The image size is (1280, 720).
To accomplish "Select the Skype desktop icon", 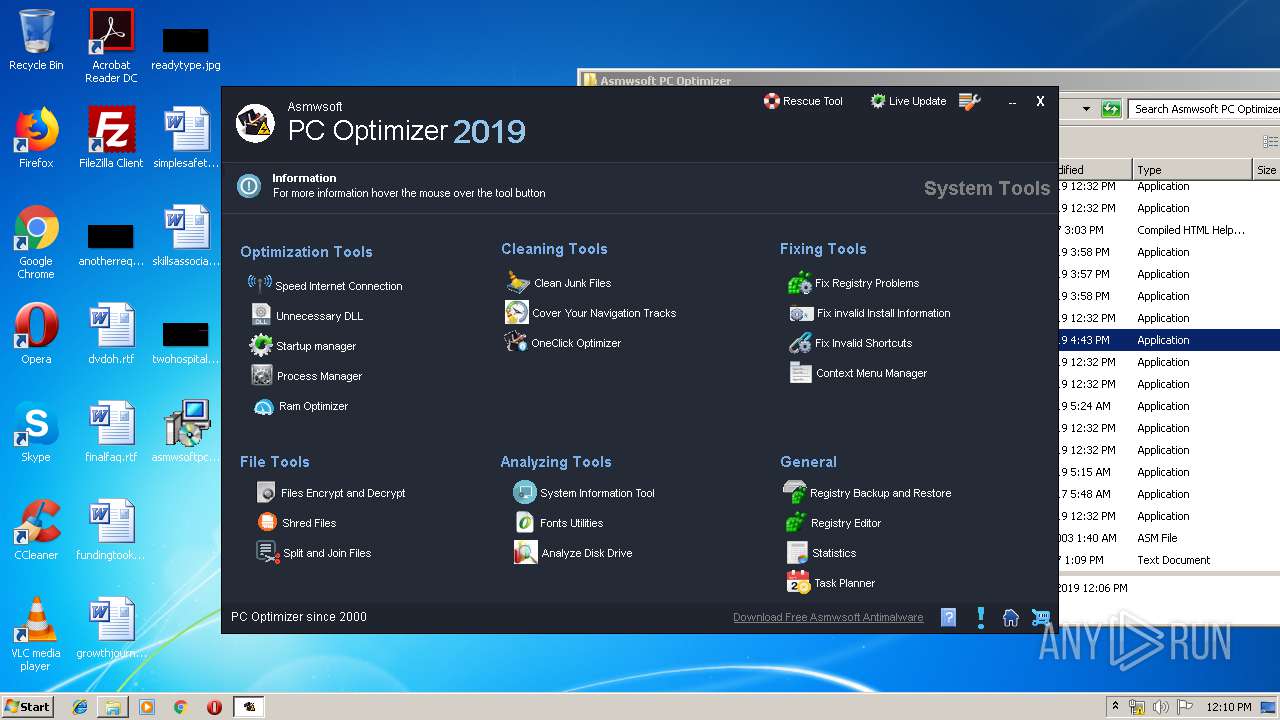I will [36, 432].
